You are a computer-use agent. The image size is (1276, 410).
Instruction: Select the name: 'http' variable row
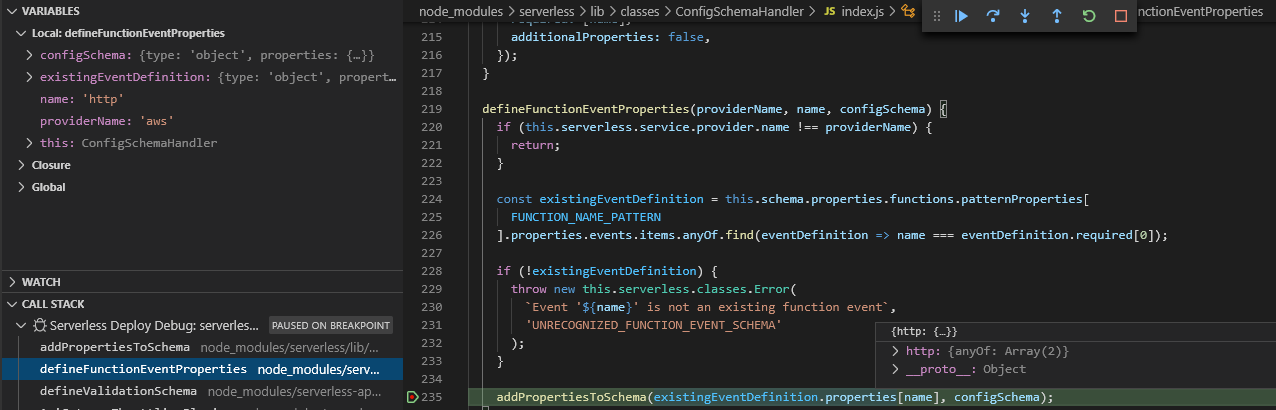click(x=201, y=99)
